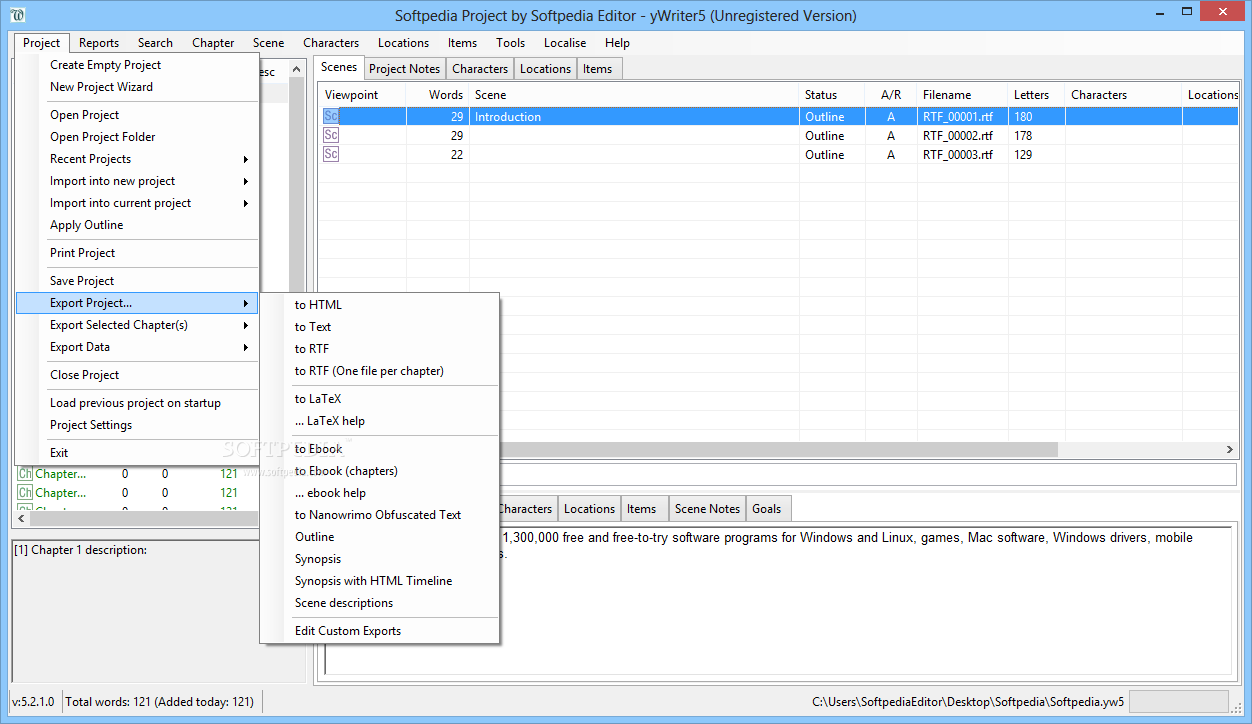Export Synopsis with HTML Timeline
This screenshot has height=724, width=1252.
tap(380, 581)
